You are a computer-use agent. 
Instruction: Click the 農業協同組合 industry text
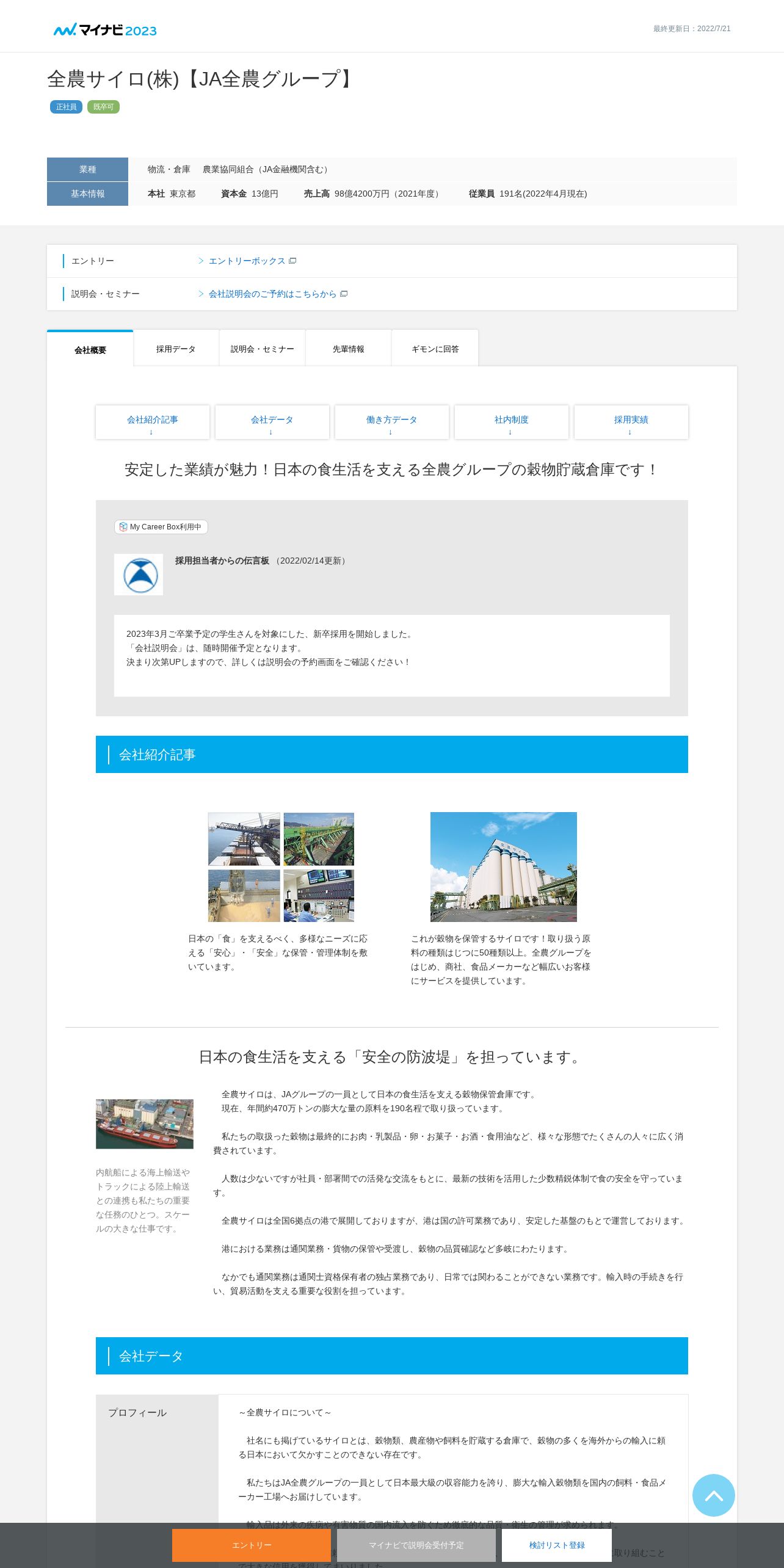tap(267, 169)
